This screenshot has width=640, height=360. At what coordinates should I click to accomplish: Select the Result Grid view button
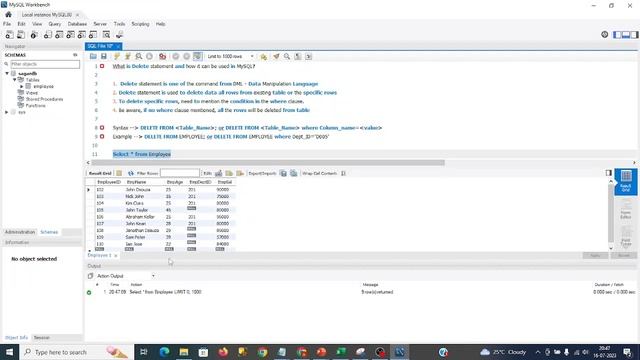tap(626, 182)
